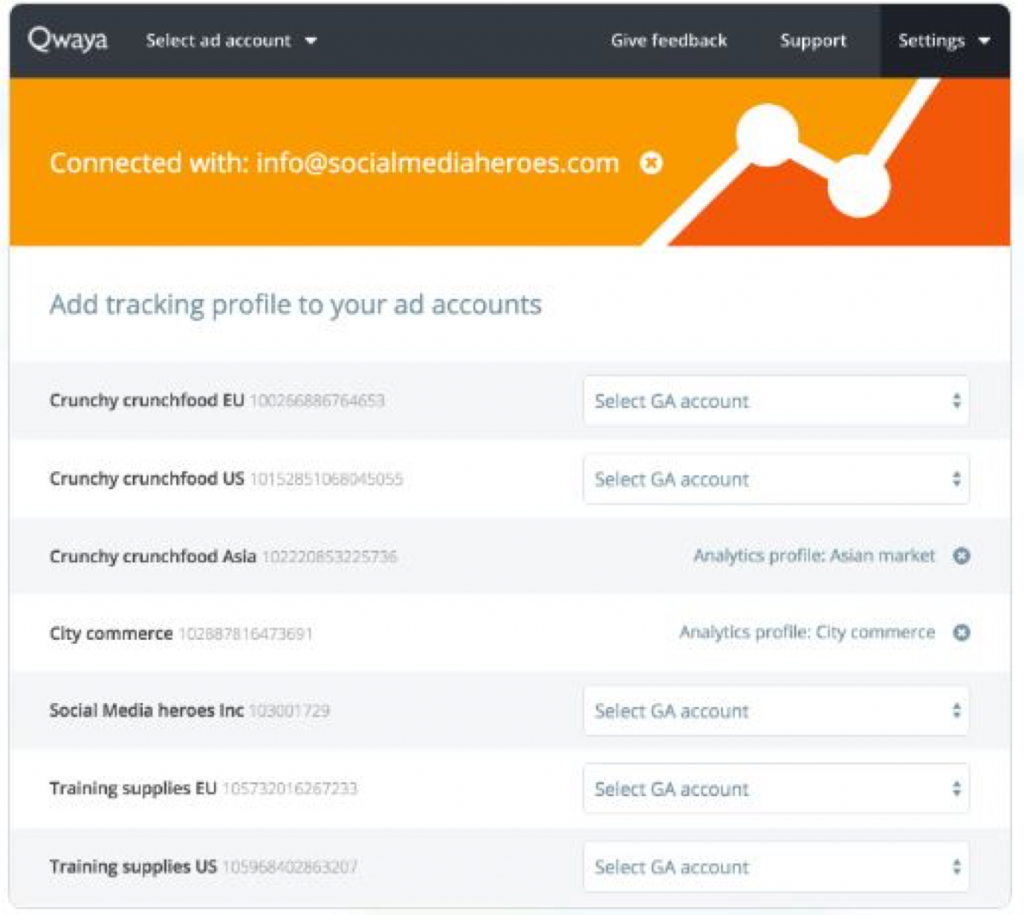The width and height of the screenshot is (1024, 915).
Task: Click the Add tracking profile heading
Action: (296, 305)
